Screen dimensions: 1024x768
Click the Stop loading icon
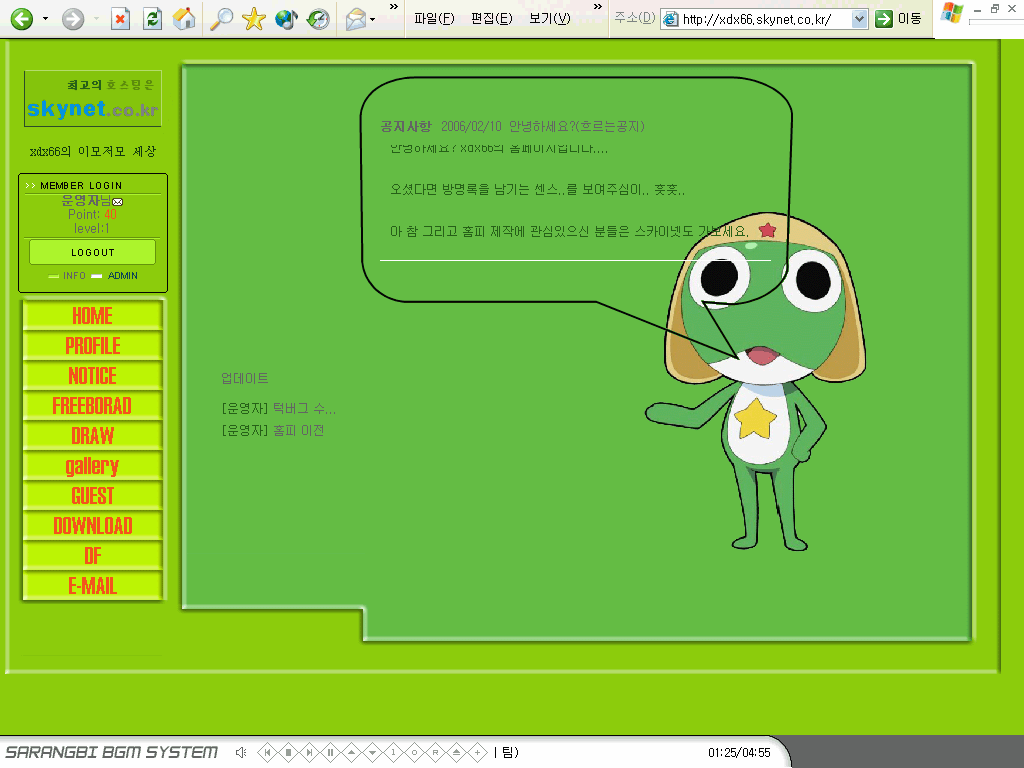tap(120, 19)
